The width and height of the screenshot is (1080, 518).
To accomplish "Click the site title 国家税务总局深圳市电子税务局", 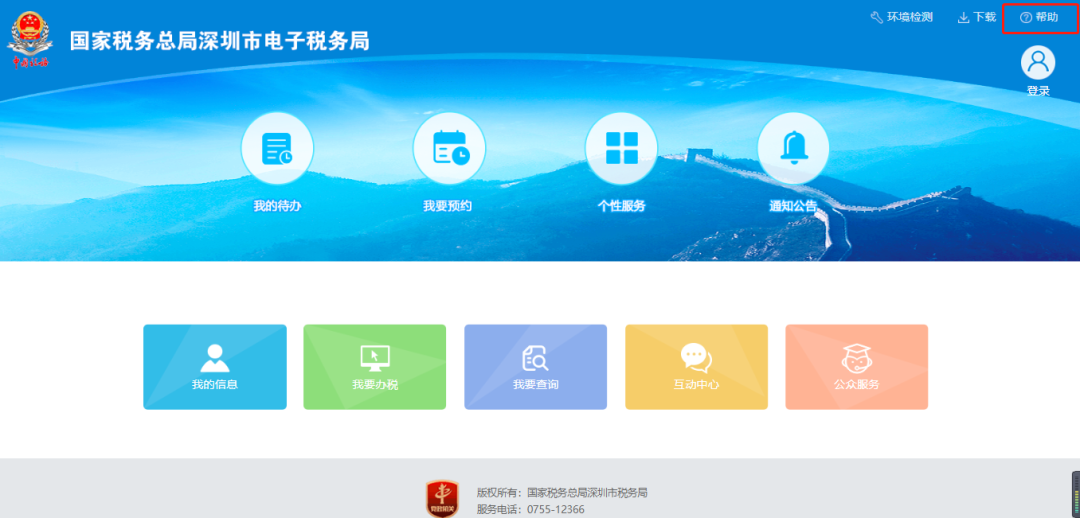I will click(220, 41).
